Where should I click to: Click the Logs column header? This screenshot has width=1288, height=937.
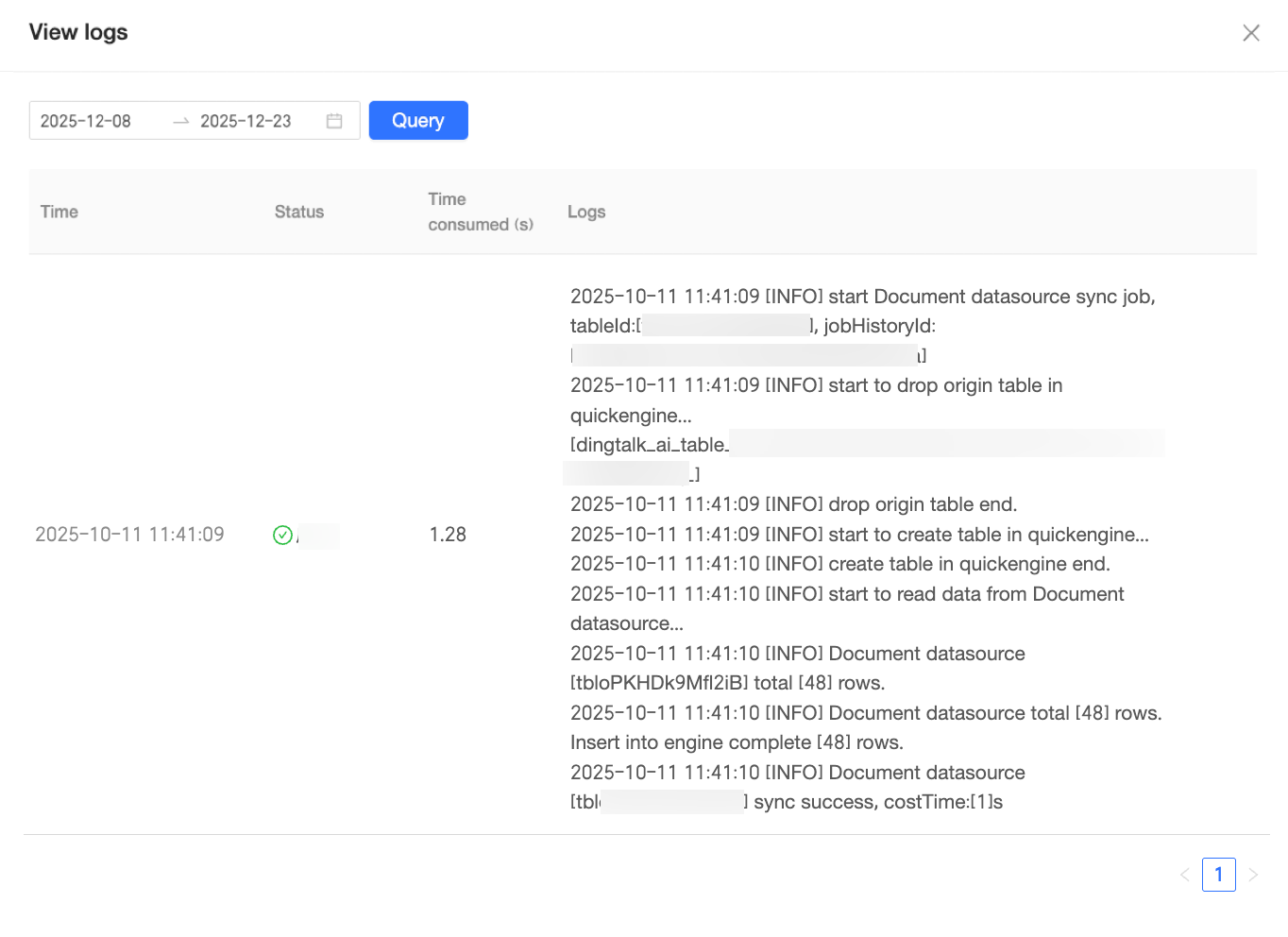(x=586, y=212)
